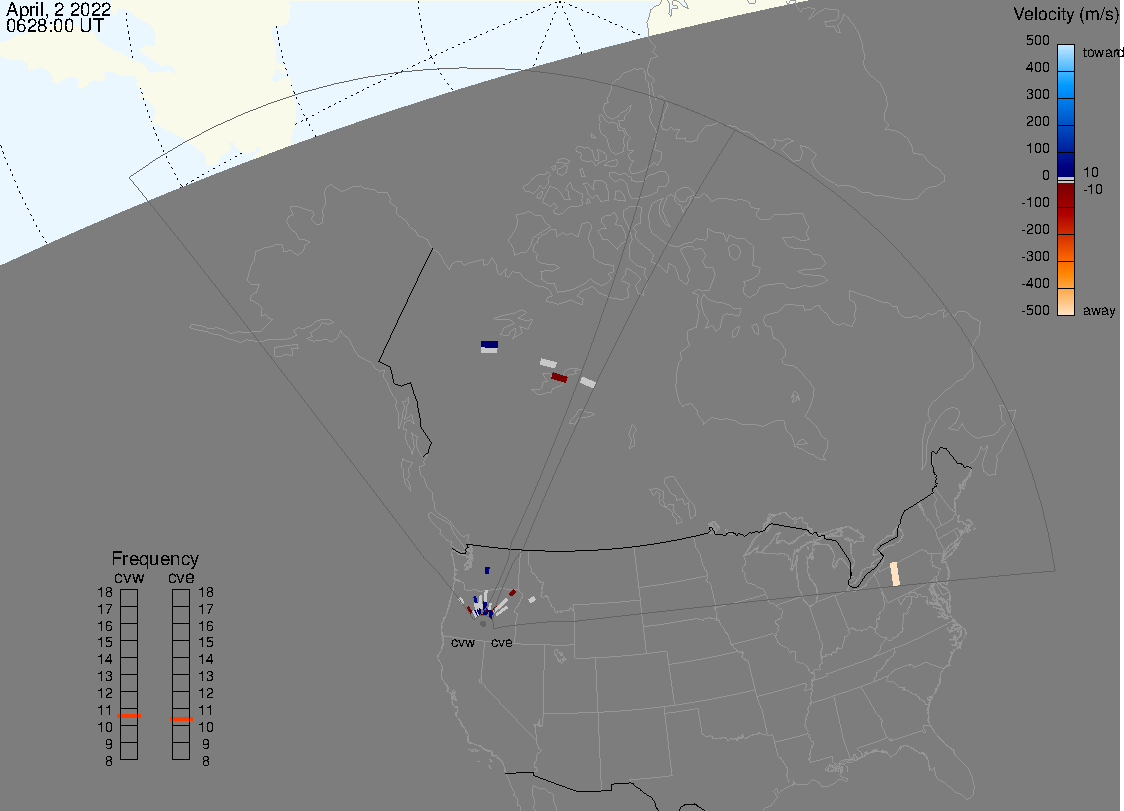Image resolution: width=1124 pixels, height=811 pixels.
Task: Click the "-200" velocity scale label
Action: pyautogui.click(x=1035, y=229)
